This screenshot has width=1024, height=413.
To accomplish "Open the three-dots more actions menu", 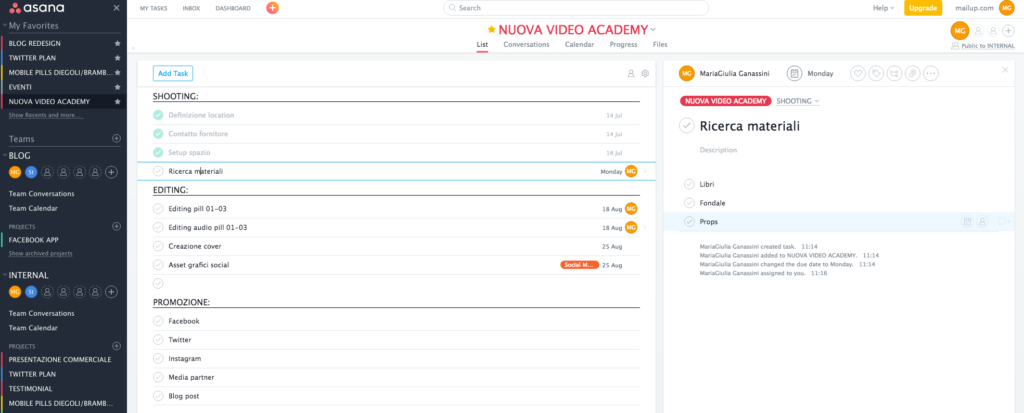I will [931, 74].
